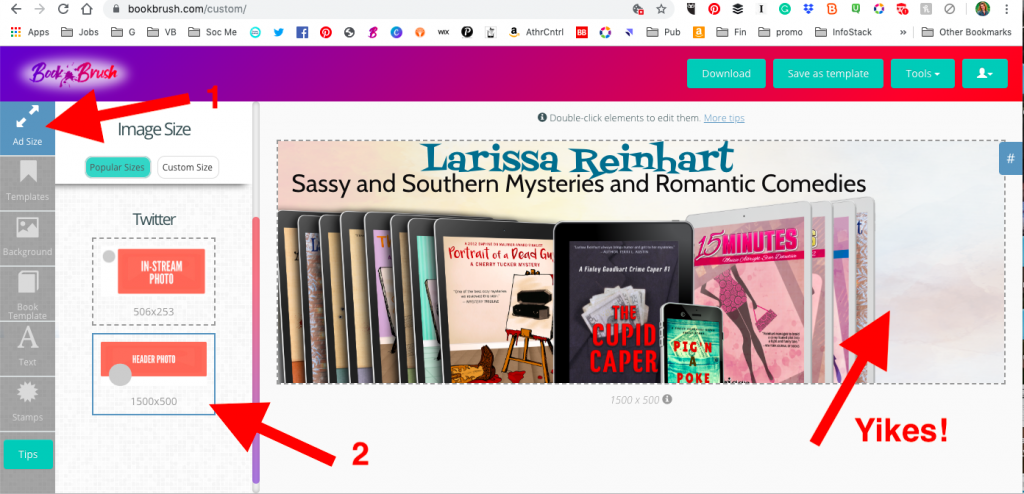This screenshot has height=494, width=1024.
Task: Open the Ad Size panel icon
Action: pos(27,126)
